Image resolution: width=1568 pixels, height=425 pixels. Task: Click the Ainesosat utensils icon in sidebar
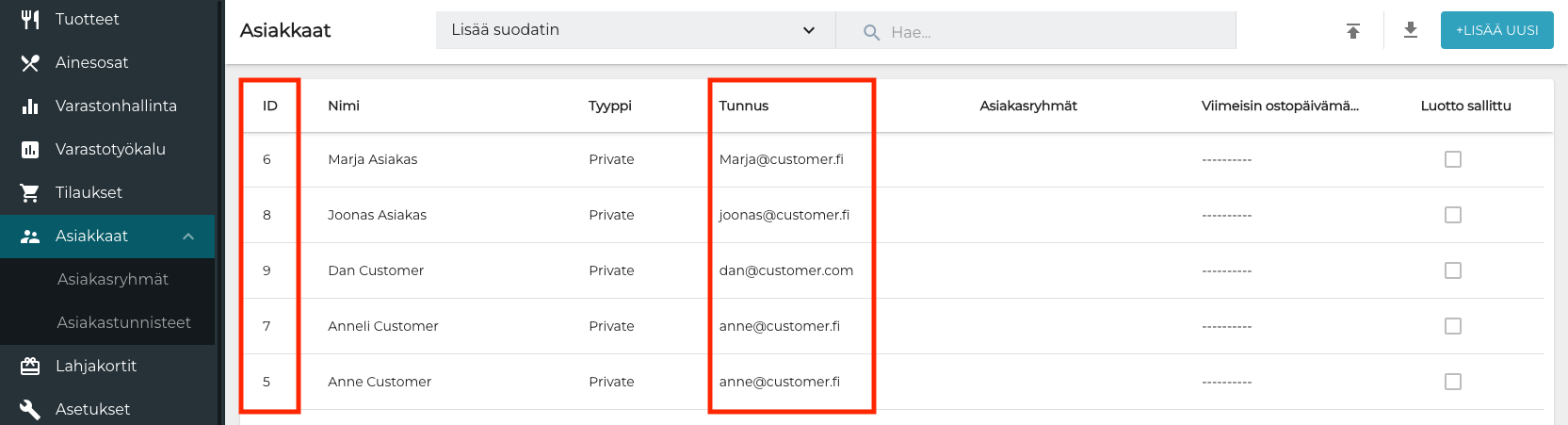click(x=30, y=62)
